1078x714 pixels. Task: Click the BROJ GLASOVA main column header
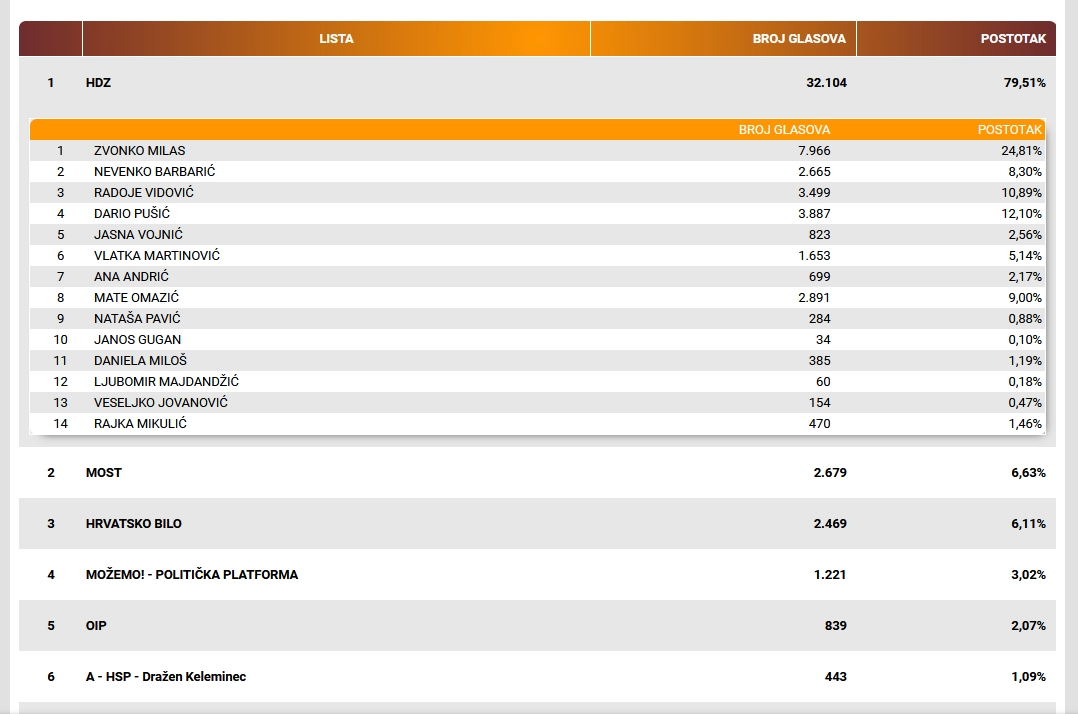pyautogui.click(x=723, y=38)
